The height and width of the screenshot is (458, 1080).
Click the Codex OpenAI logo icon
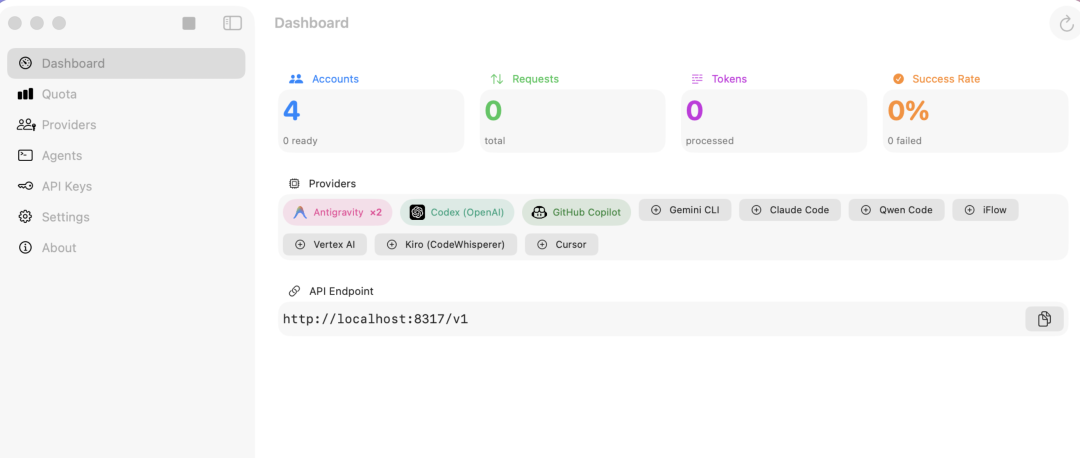click(417, 212)
